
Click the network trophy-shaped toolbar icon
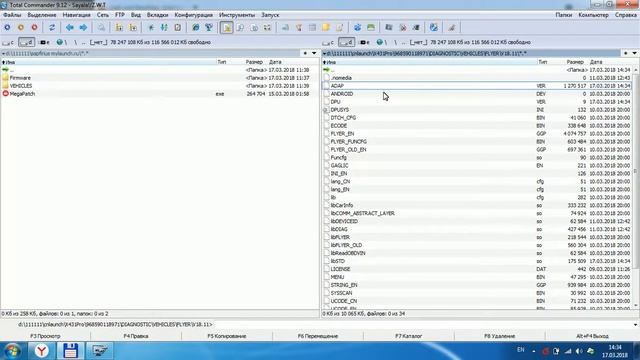tap(209, 27)
